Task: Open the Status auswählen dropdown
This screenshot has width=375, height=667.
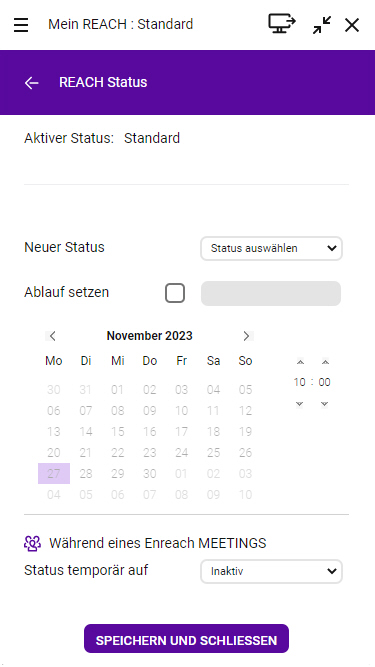Action: click(271, 248)
